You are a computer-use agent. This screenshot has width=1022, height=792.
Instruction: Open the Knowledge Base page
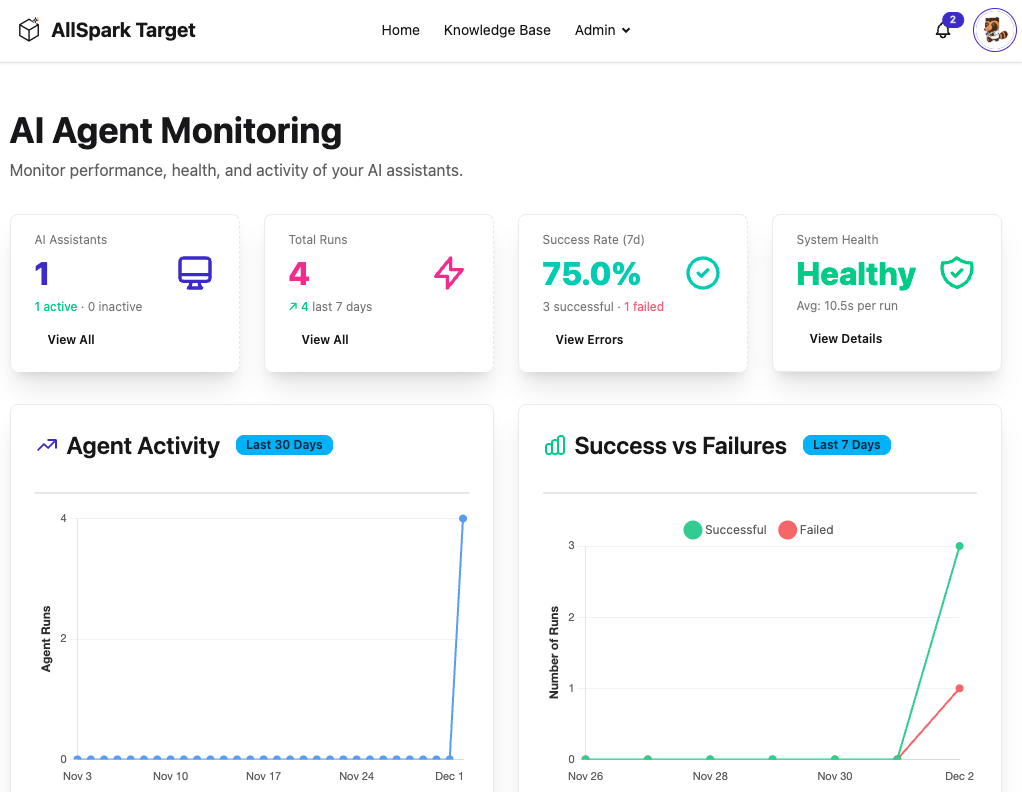click(497, 30)
